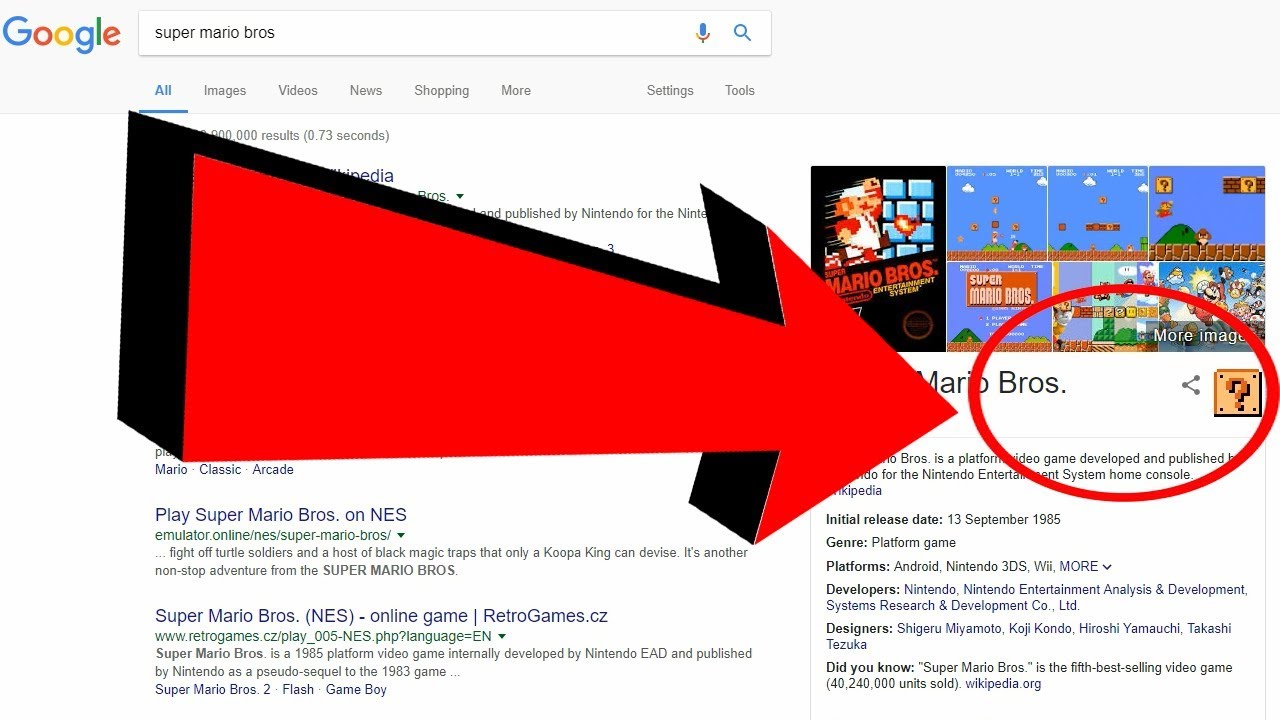The height and width of the screenshot is (720, 1280).
Task: Open the Mario sitelink
Action: [x=171, y=469]
